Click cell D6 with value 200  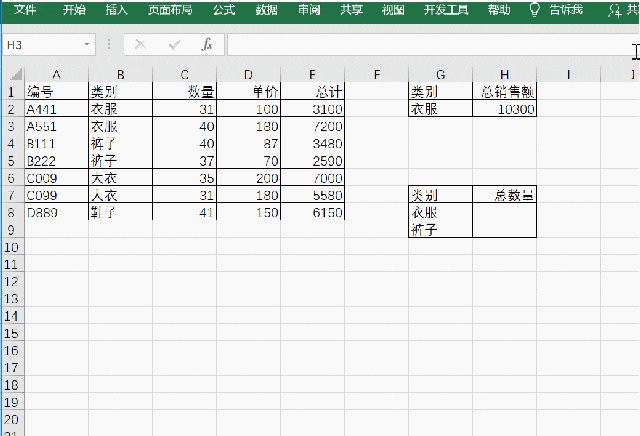click(249, 178)
